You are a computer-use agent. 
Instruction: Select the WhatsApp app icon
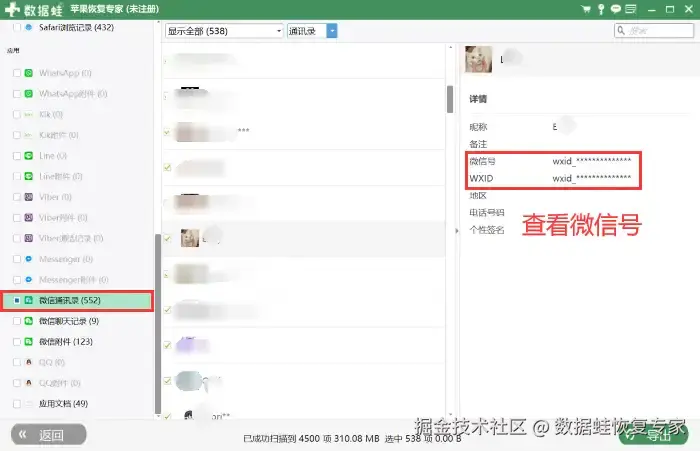click(x=29, y=73)
